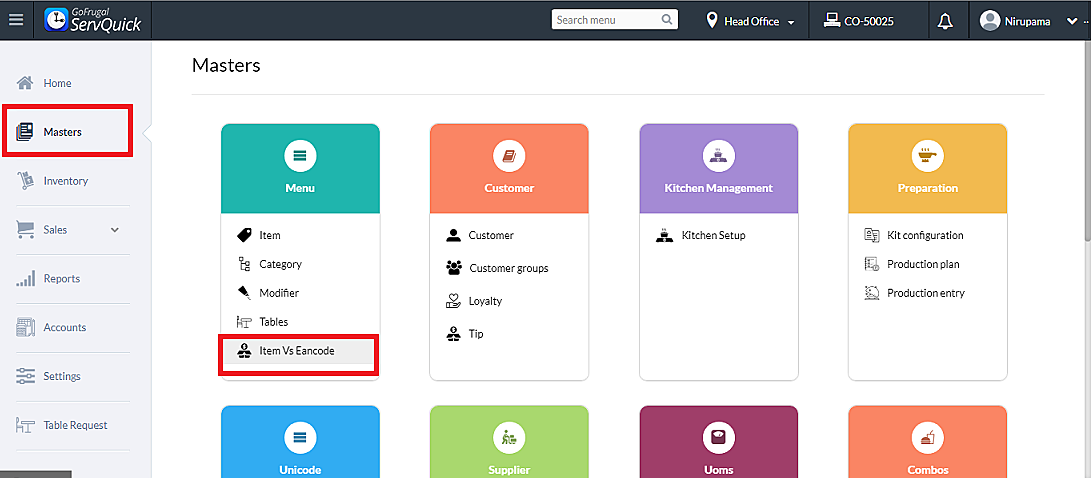Screen dimensions: 1091x478
Task: Open Table Request in sidebar
Action: pos(75,425)
